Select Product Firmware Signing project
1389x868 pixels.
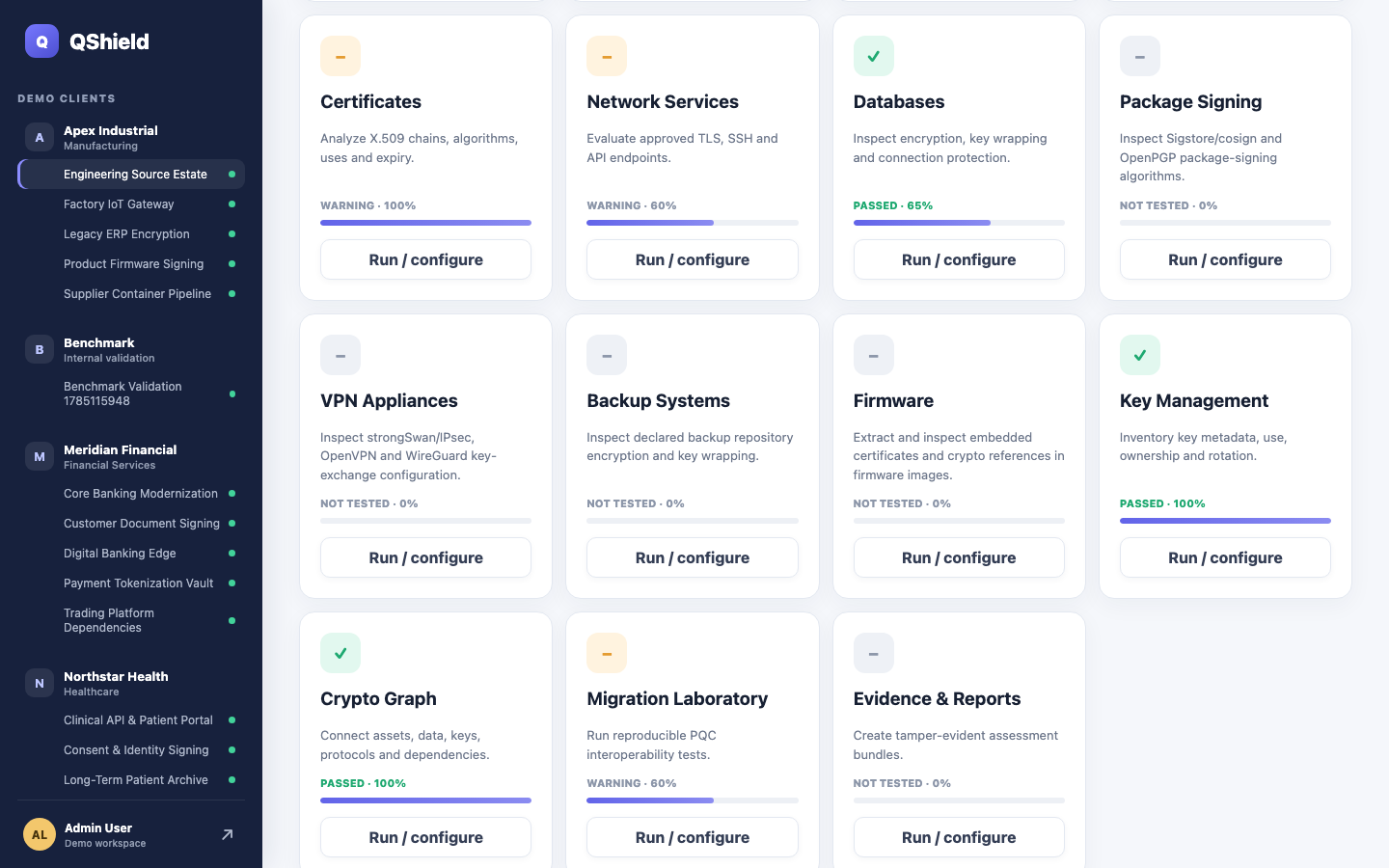[131, 264]
